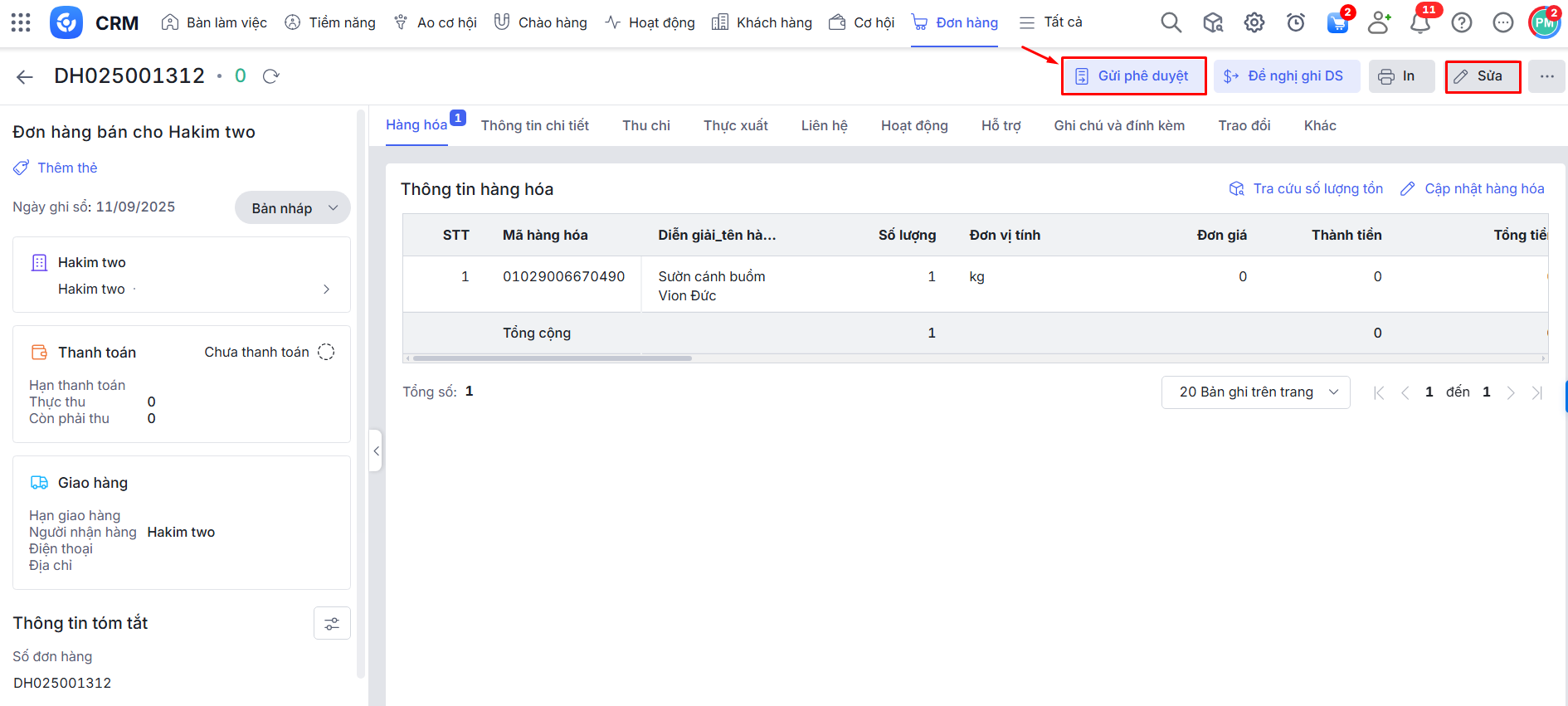
Task: Click the reminder alarm clock icon
Action: click(1295, 22)
